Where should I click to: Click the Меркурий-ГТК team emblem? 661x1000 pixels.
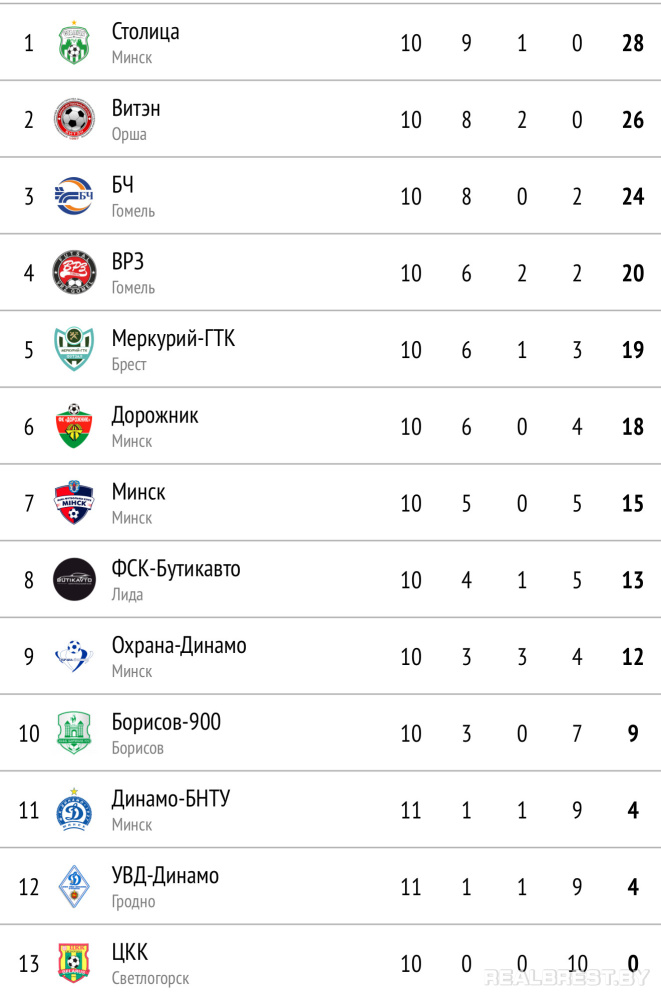(x=74, y=350)
